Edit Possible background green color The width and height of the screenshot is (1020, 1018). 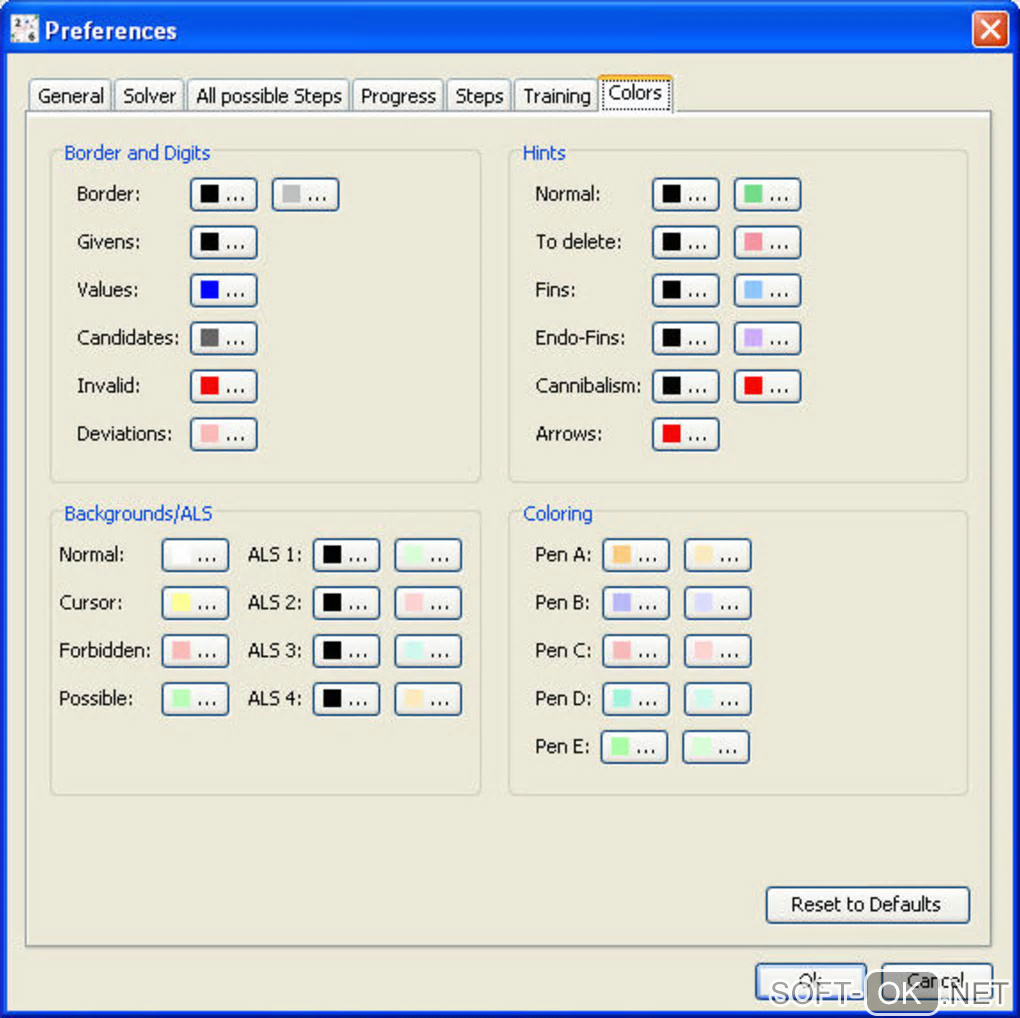pos(195,699)
